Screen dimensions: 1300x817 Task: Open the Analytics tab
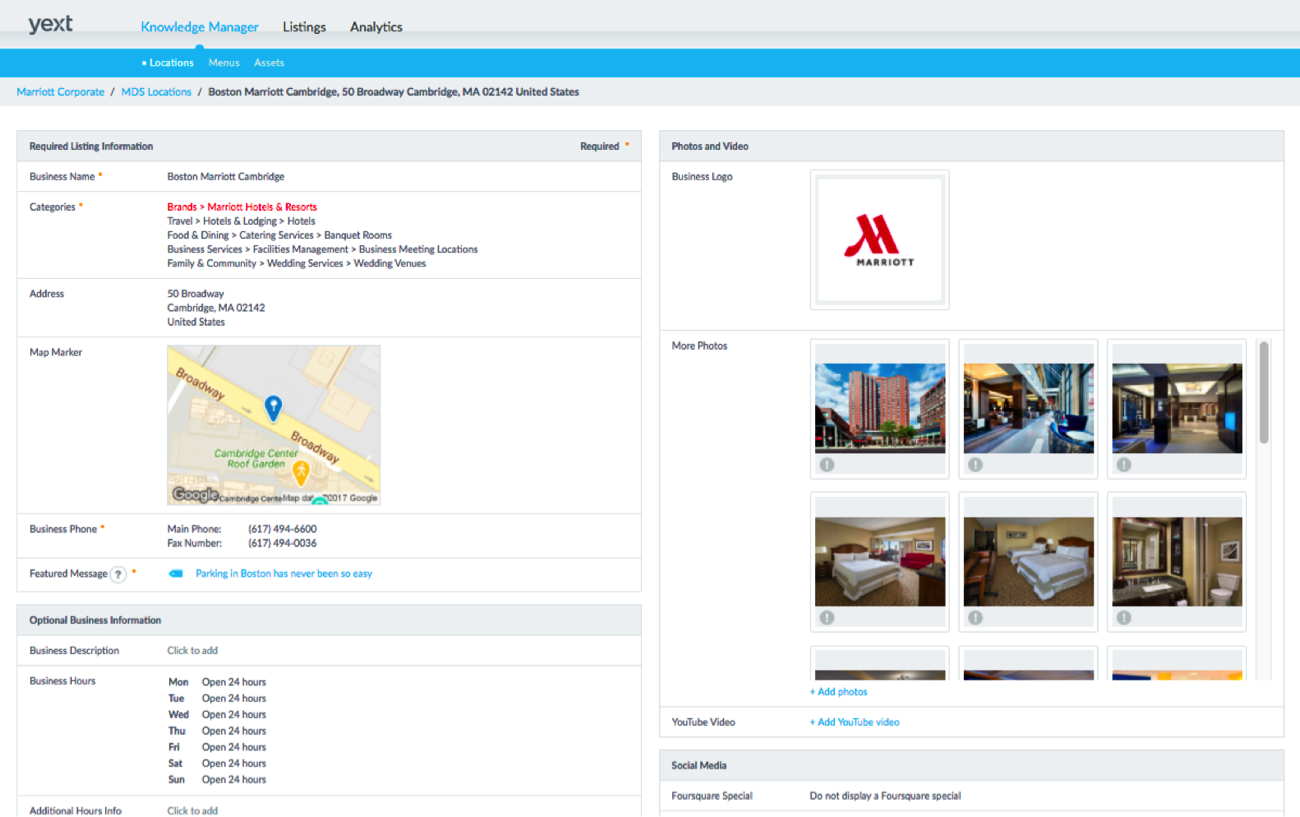click(376, 27)
